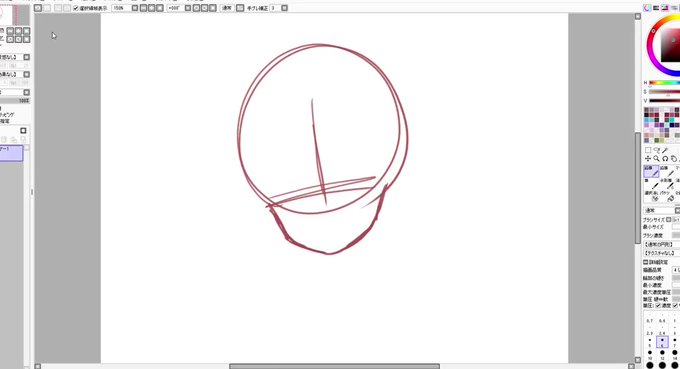This screenshot has height=369, width=680.
Task: Adjust the saturation S slider
Action: click(664, 91)
